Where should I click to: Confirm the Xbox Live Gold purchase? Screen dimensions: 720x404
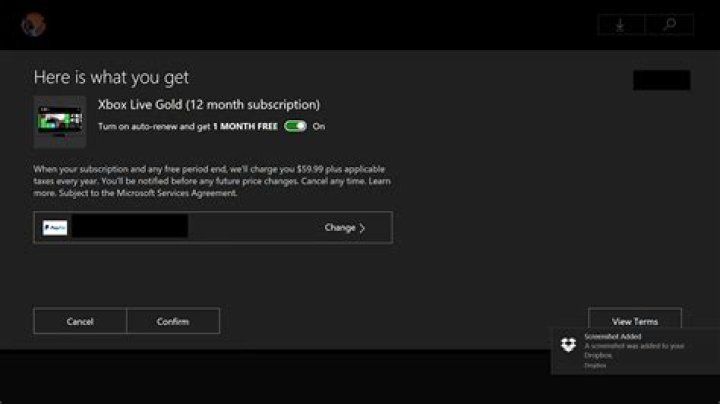[x=173, y=321]
